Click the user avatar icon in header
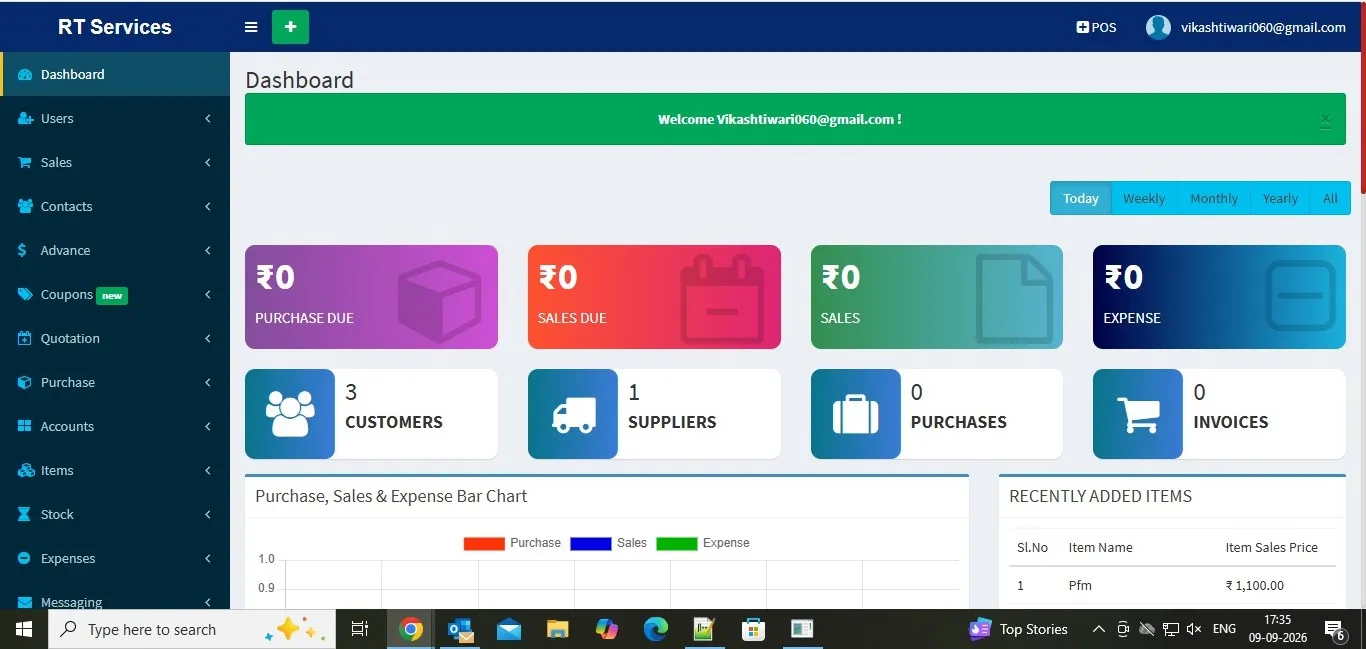The image size is (1366, 649). click(1158, 27)
